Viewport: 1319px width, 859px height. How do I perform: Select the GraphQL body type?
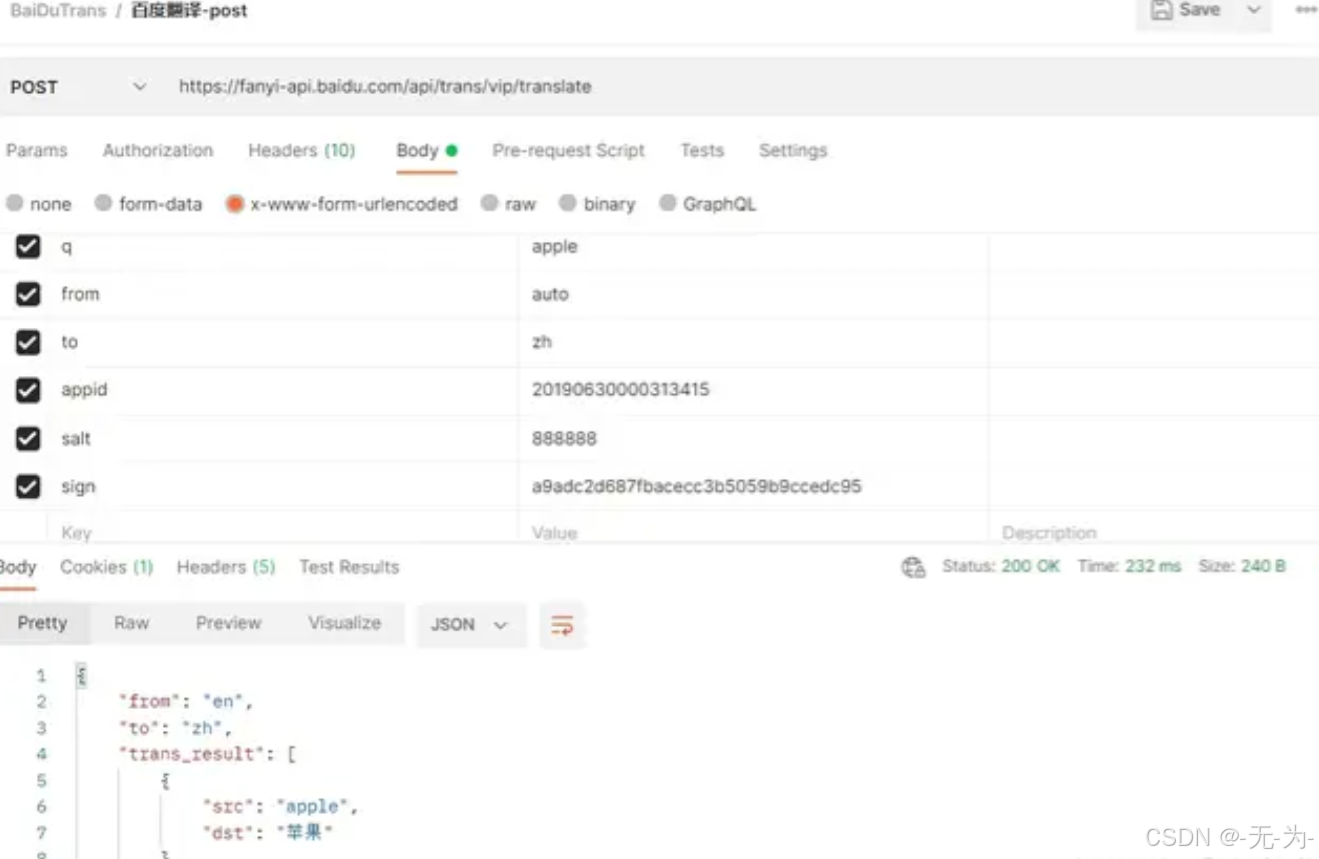(x=708, y=204)
